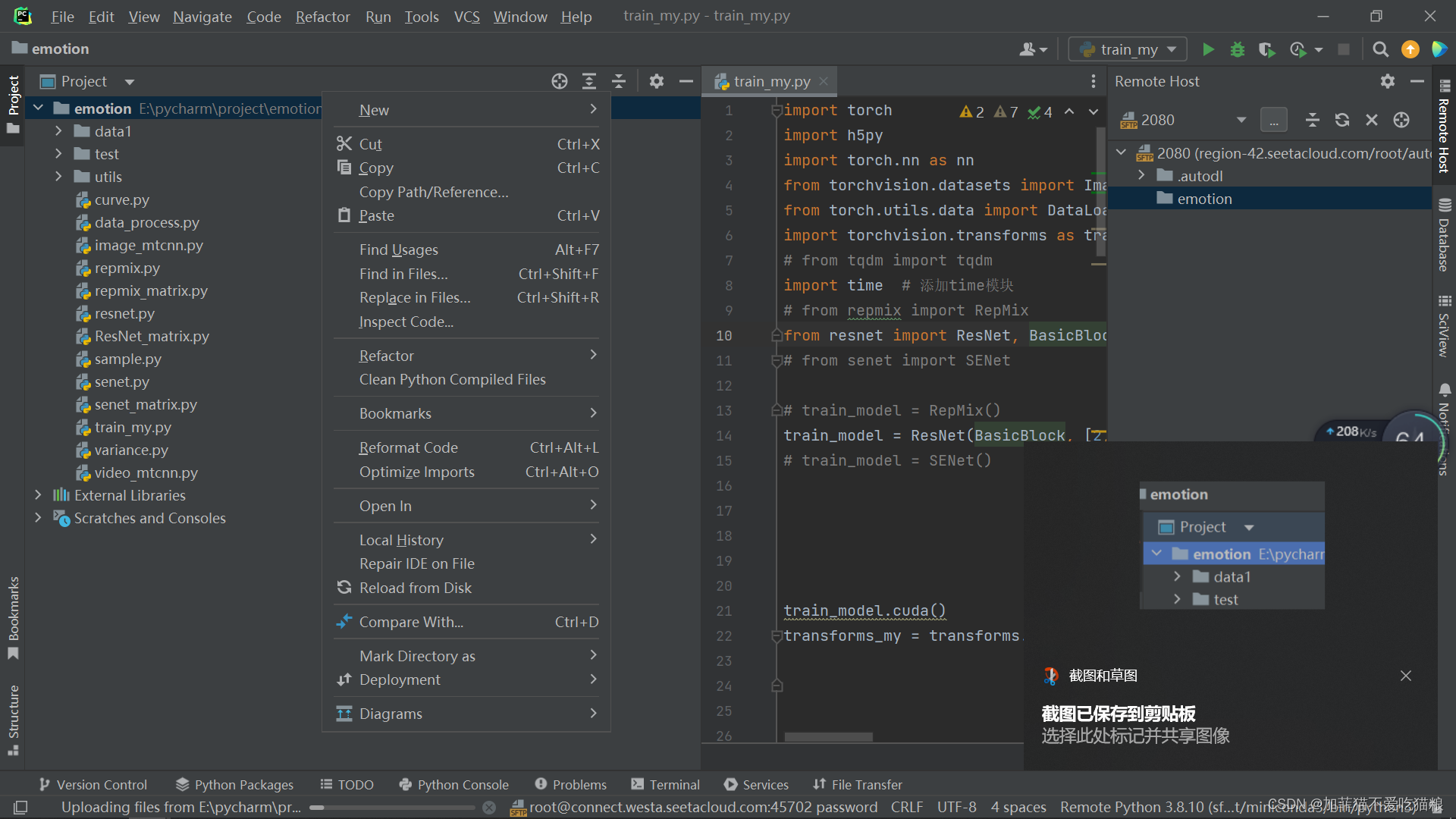Collapse all in Remote Host panel
The image size is (1456, 819).
click(x=1313, y=120)
